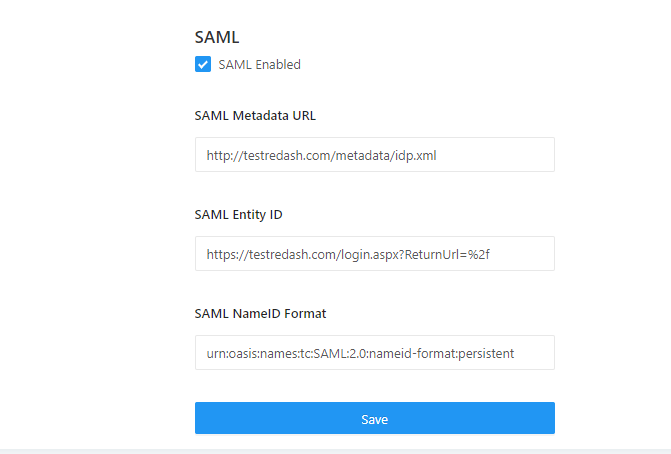Save the SAML settings
This screenshot has width=671, height=454.
[x=375, y=418]
